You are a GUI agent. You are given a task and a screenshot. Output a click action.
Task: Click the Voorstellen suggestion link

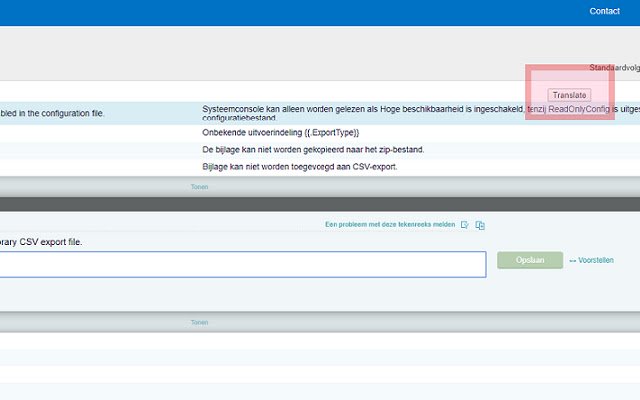[591, 260]
